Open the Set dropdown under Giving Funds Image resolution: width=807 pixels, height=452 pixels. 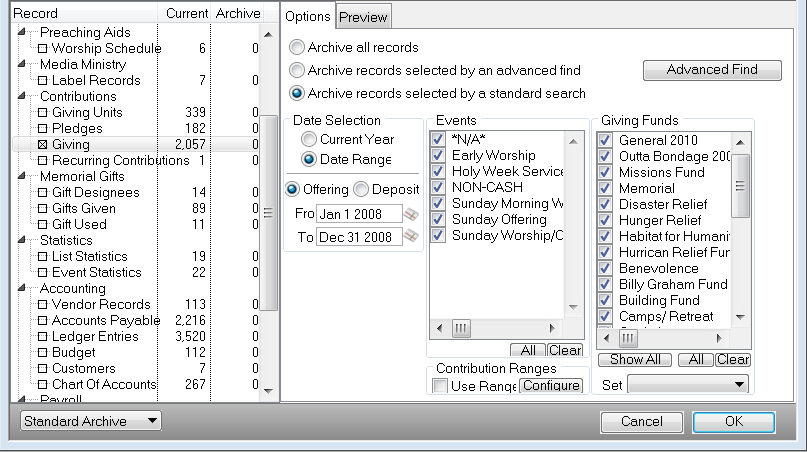point(687,384)
